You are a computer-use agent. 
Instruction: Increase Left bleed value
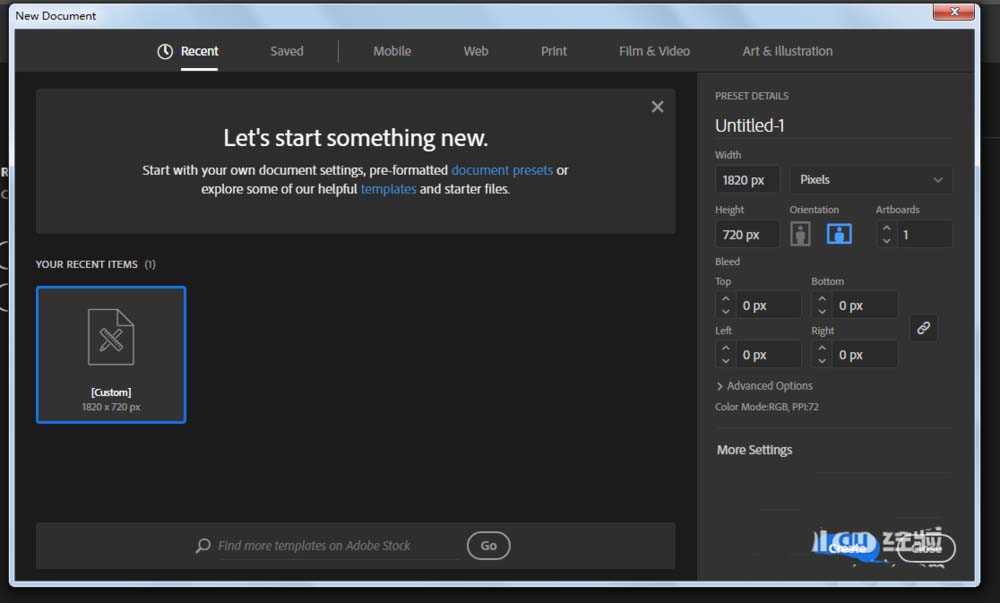[x=726, y=348]
